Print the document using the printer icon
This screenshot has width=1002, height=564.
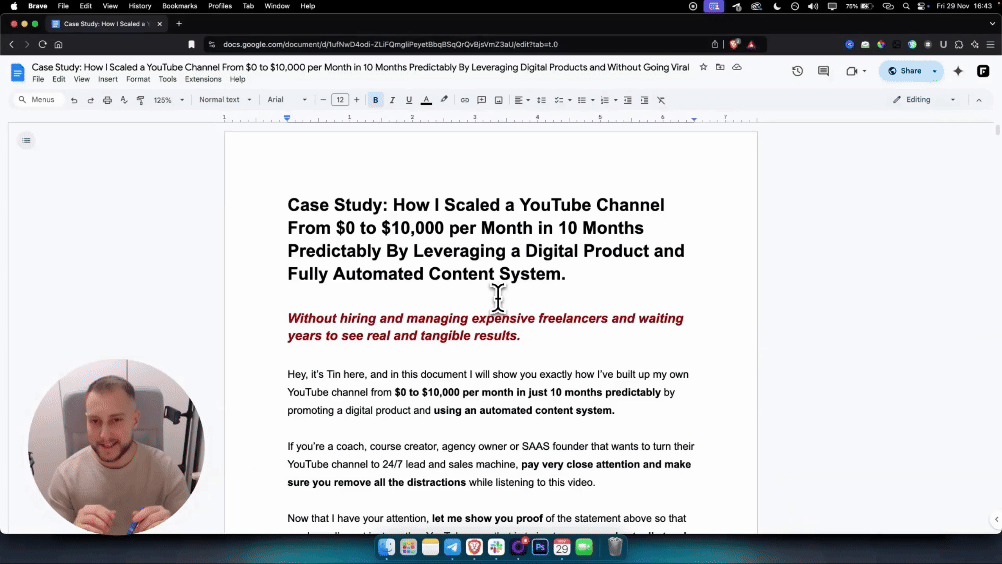107,100
